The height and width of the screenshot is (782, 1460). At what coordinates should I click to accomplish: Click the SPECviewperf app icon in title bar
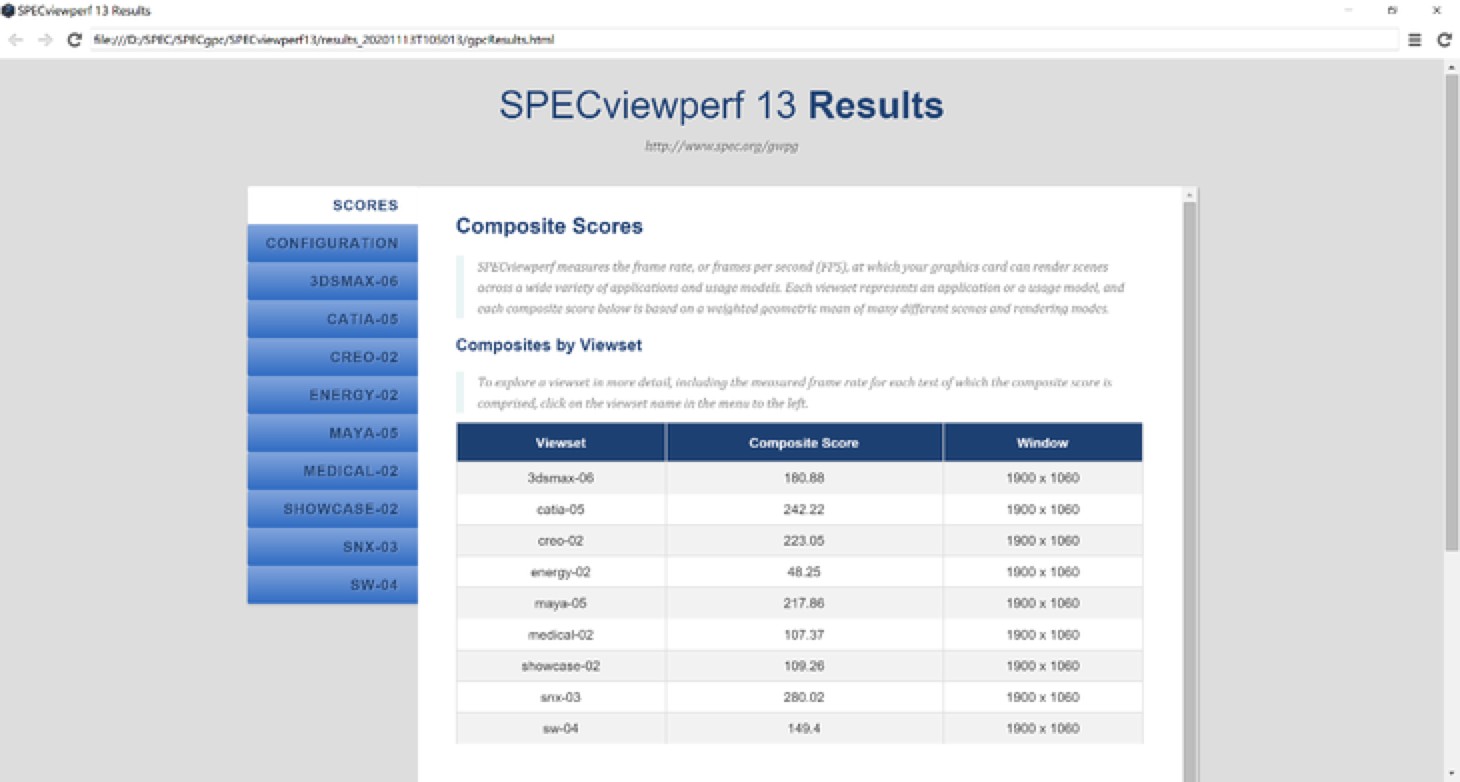point(8,11)
